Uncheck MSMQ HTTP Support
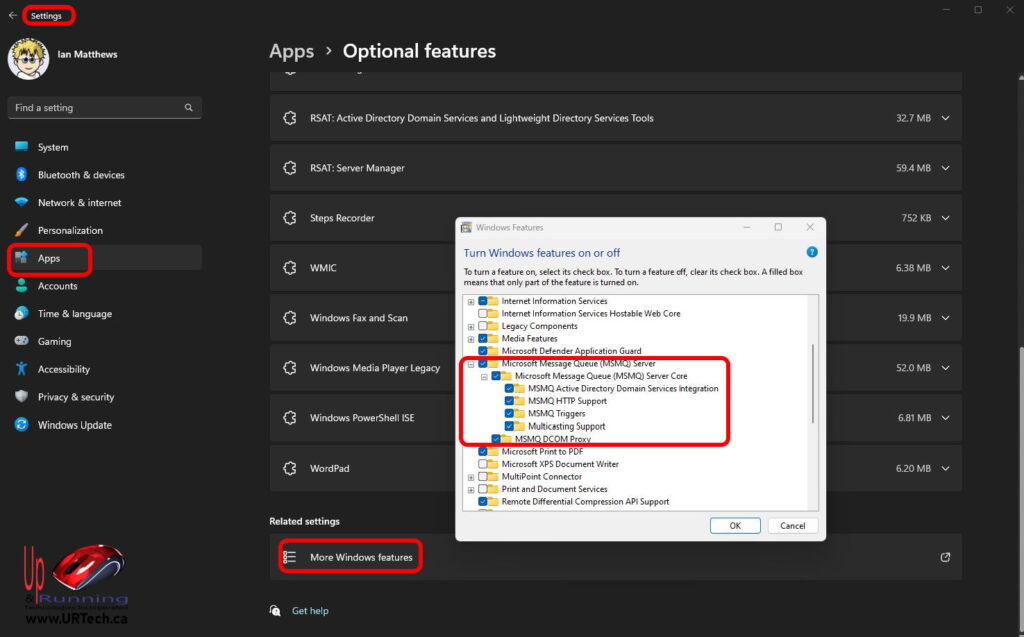The image size is (1024, 637). click(510, 401)
